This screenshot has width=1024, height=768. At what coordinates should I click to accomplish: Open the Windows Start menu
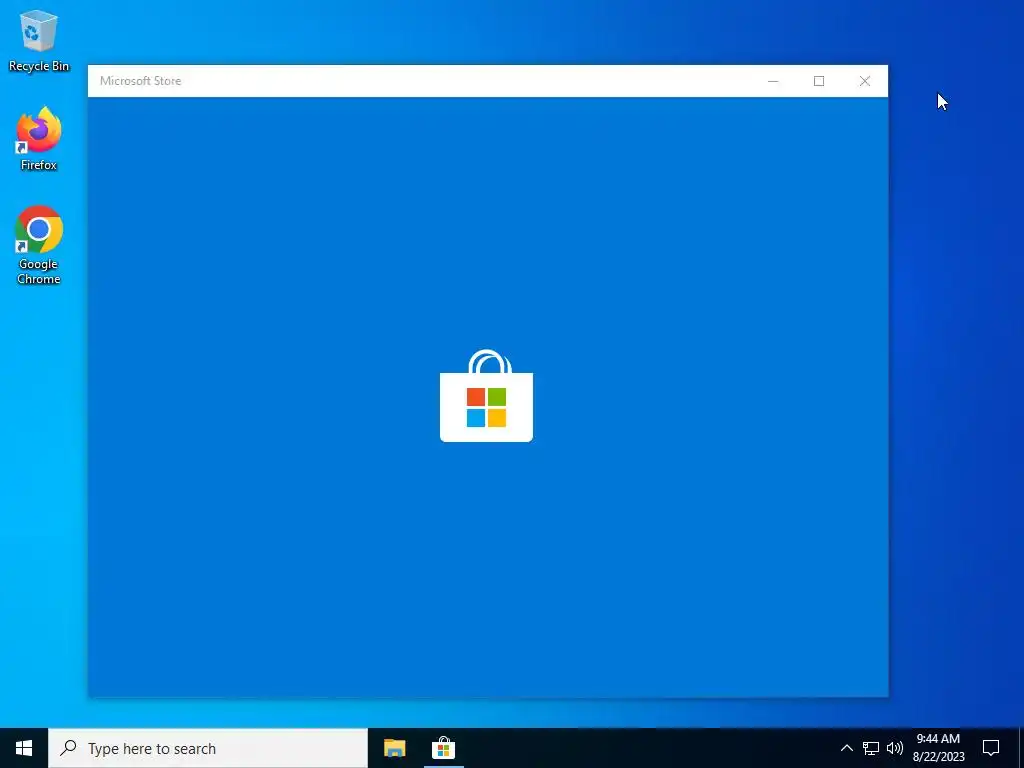coord(24,748)
